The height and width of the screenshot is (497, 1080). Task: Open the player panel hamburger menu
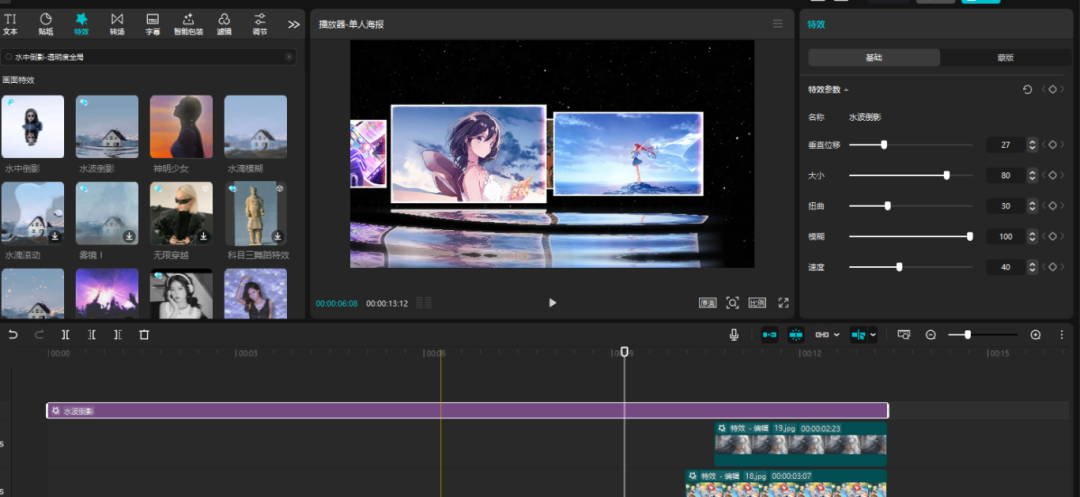(x=777, y=24)
